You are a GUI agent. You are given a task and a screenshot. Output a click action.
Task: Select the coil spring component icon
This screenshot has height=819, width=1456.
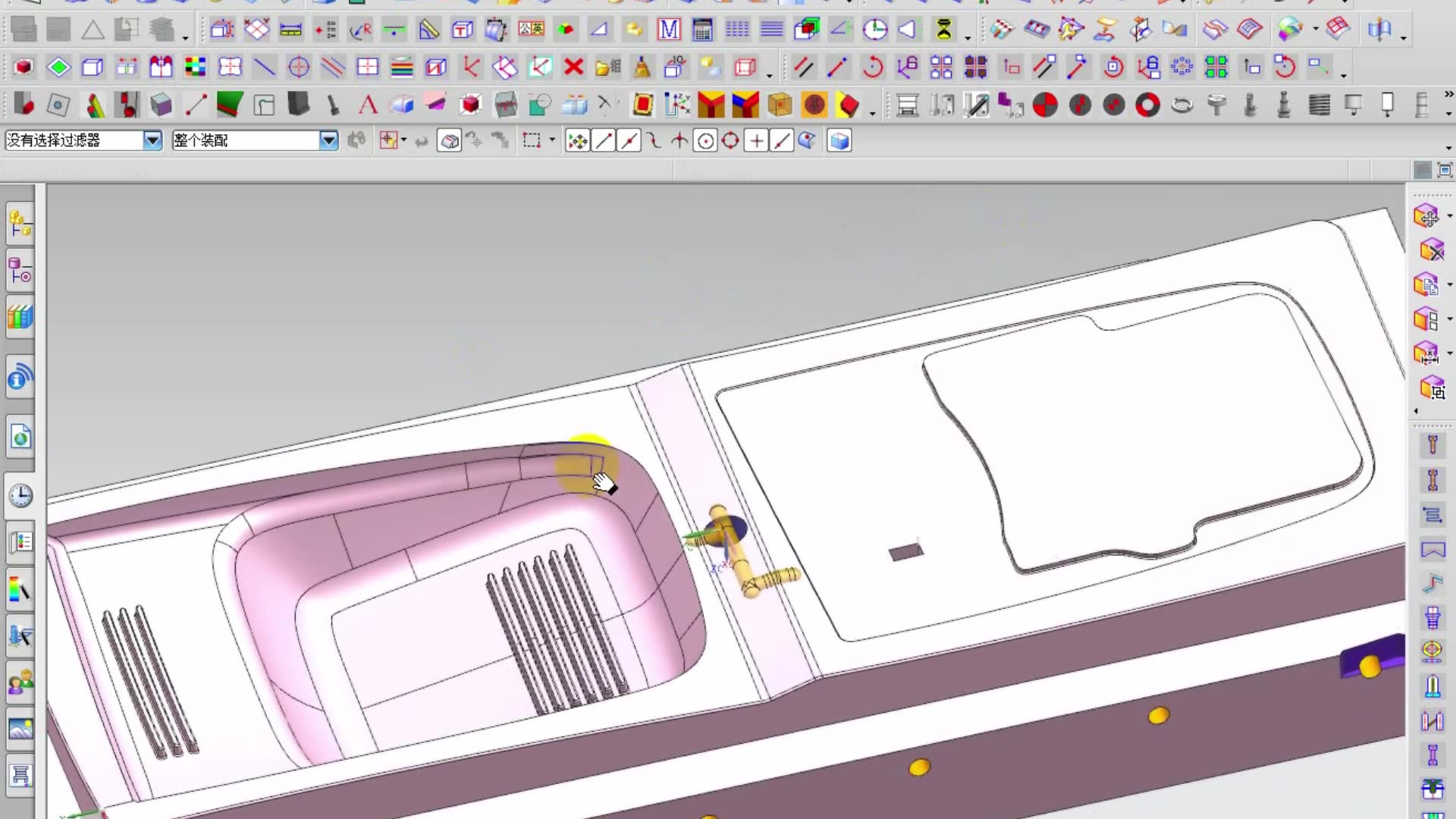click(x=1319, y=105)
